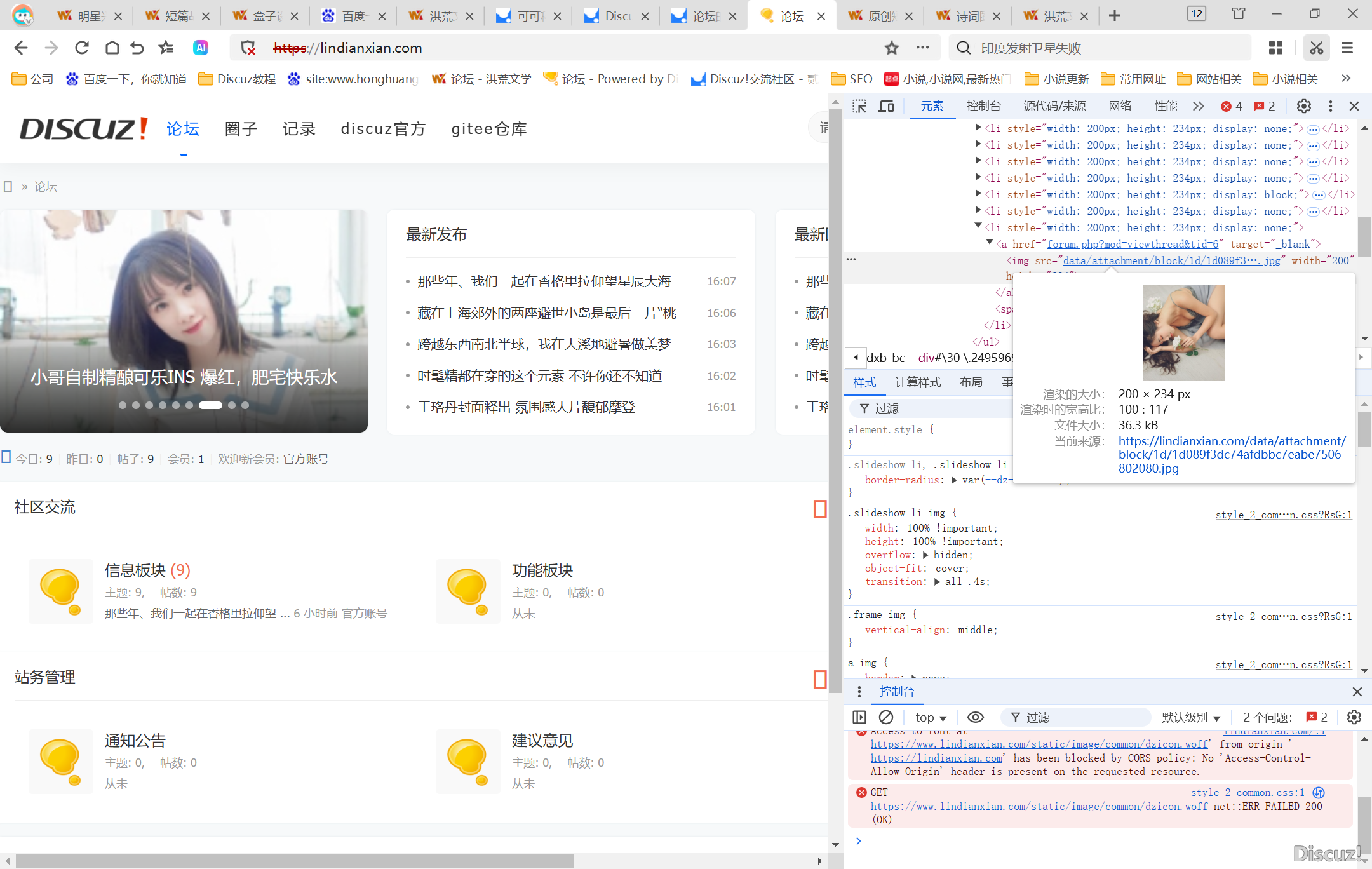The height and width of the screenshot is (869, 1372).
Task: Toggle the console sidebar panel icon
Action: (859, 717)
